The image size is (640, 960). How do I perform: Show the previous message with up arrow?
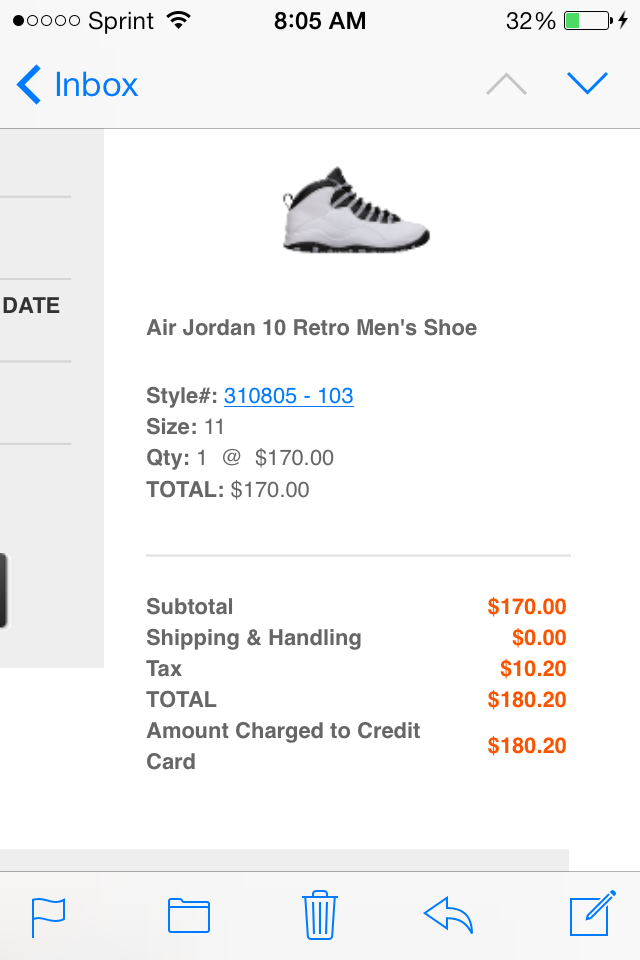506,85
